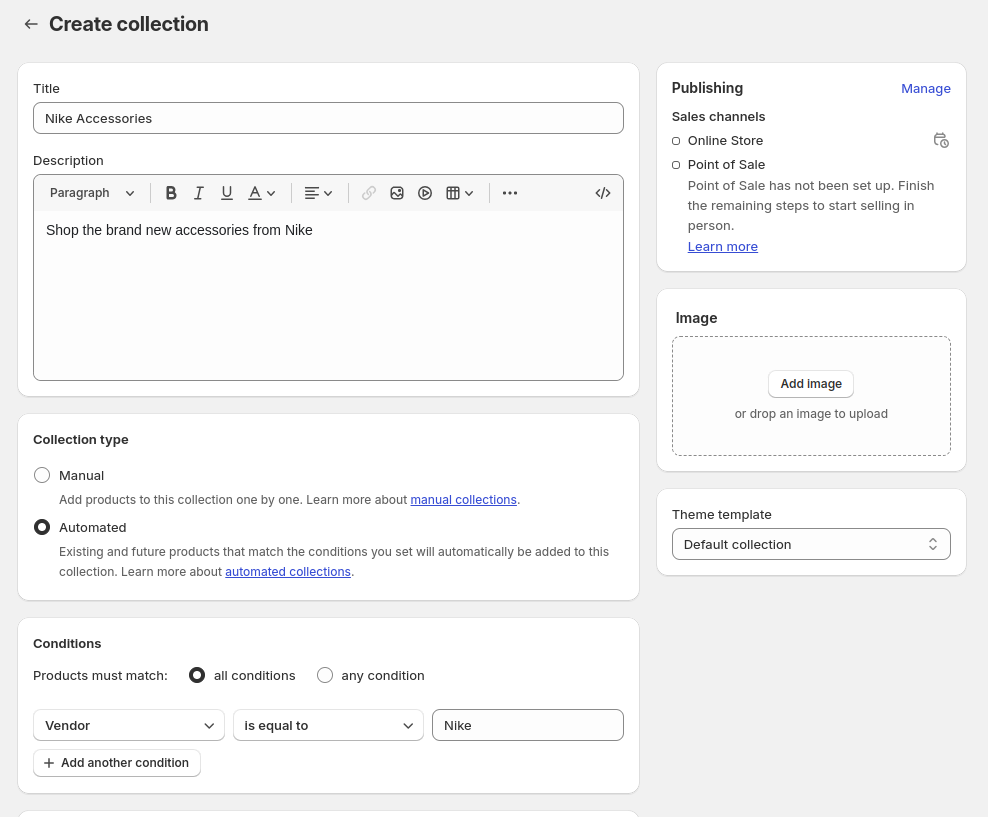The height and width of the screenshot is (817, 988).
Task: Toggle underline formatting in description toolbar
Action: click(x=227, y=193)
